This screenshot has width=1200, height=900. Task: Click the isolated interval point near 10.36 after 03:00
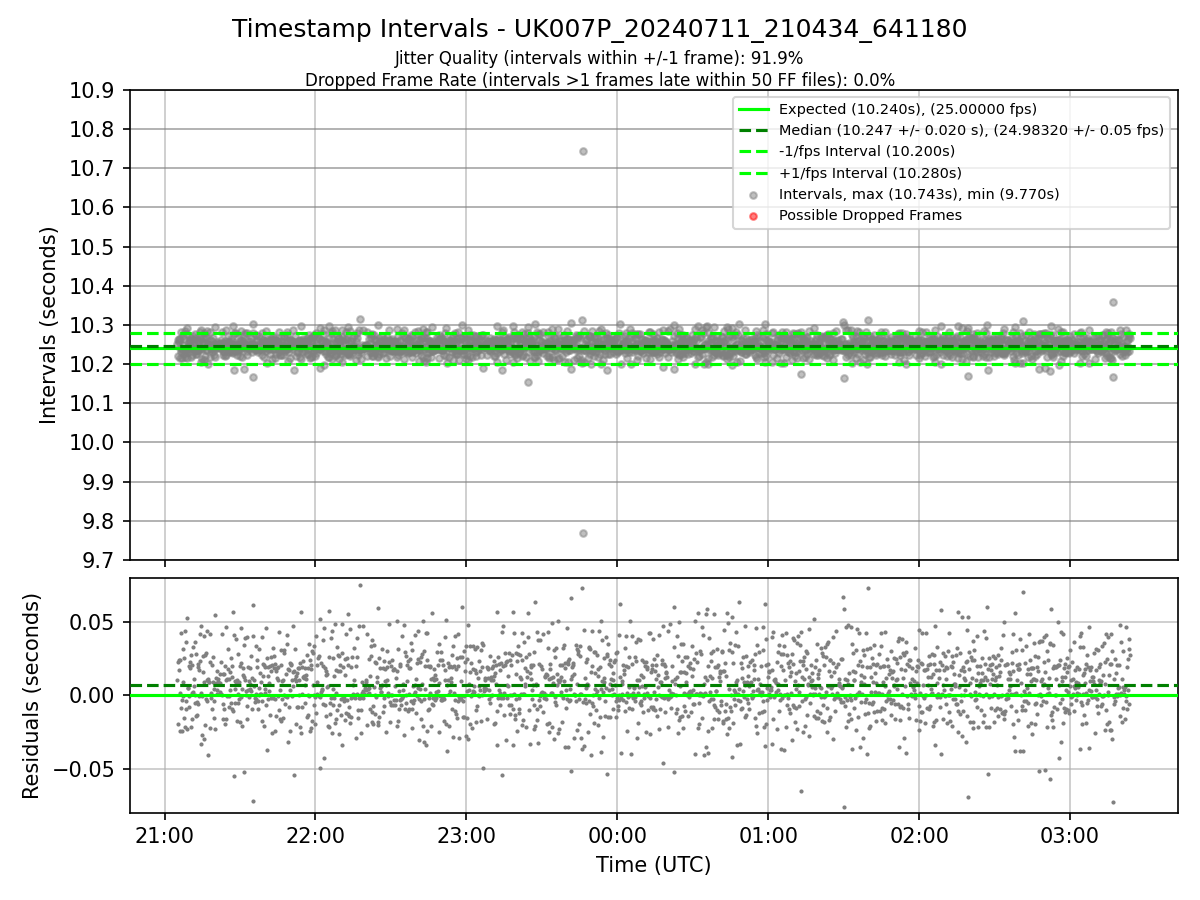click(1113, 302)
